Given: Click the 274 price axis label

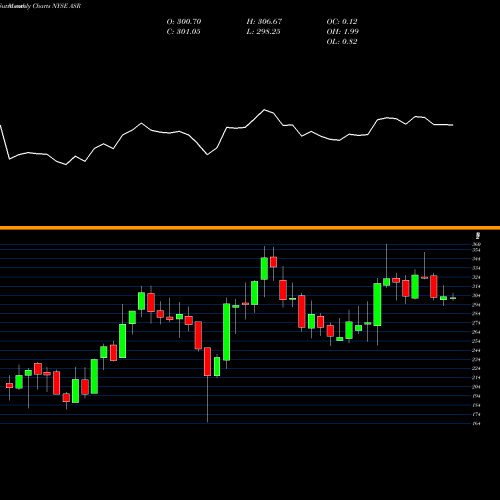Looking at the screenshot, I should tap(476, 323).
